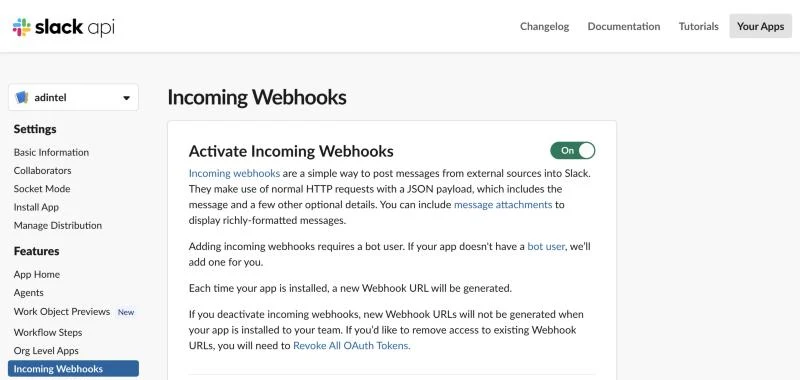Open the Collaborators settings page
800x380 pixels.
click(42, 170)
